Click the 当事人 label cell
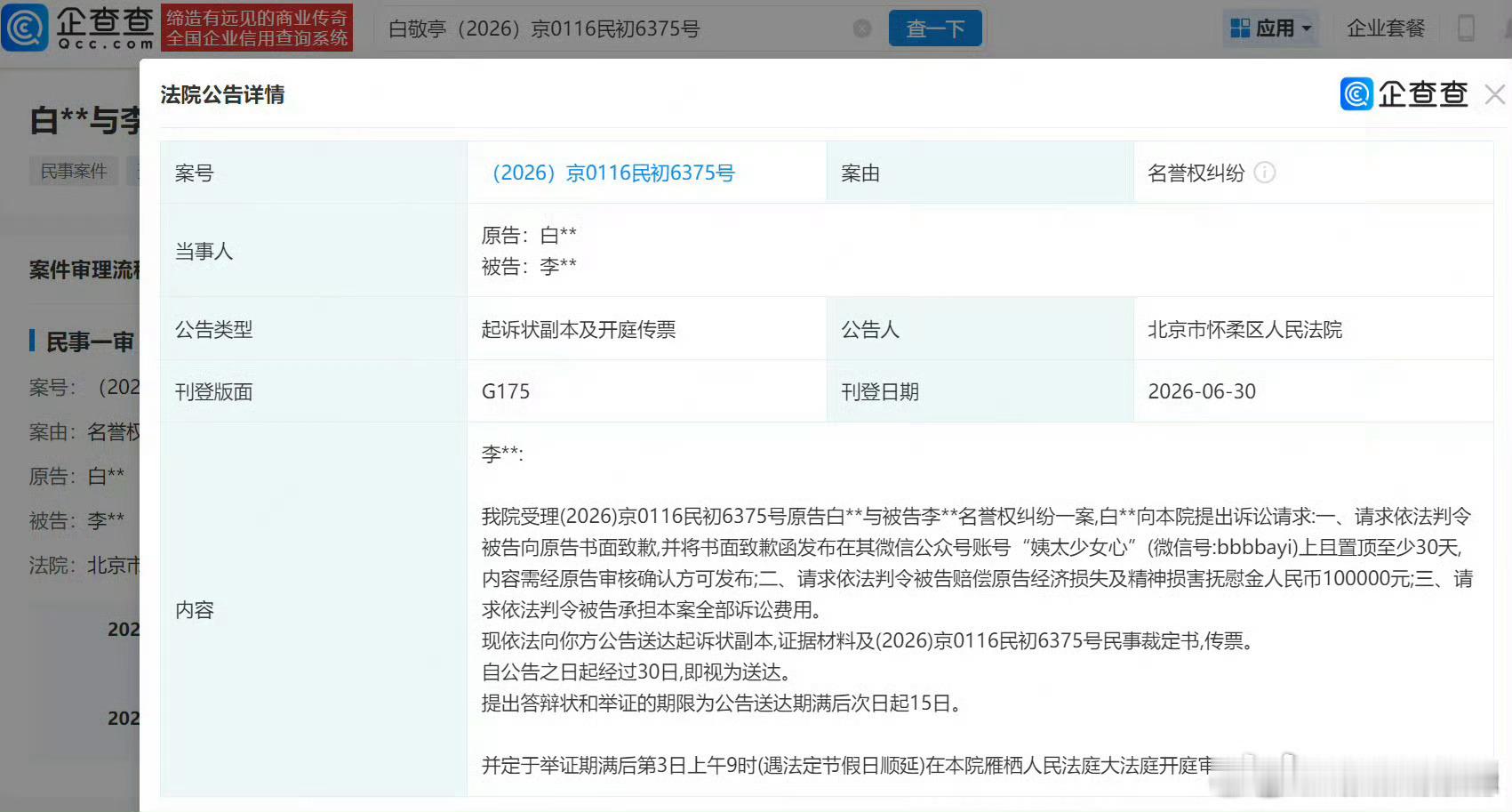This screenshot has height=812, width=1512. 314,251
